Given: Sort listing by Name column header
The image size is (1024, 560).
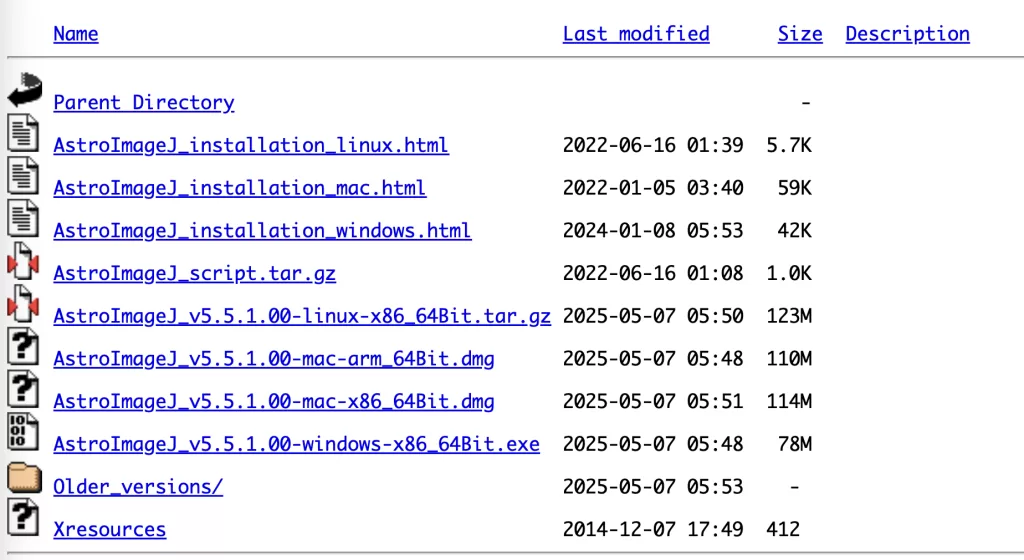Looking at the screenshot, I should (x=76, y=34).
